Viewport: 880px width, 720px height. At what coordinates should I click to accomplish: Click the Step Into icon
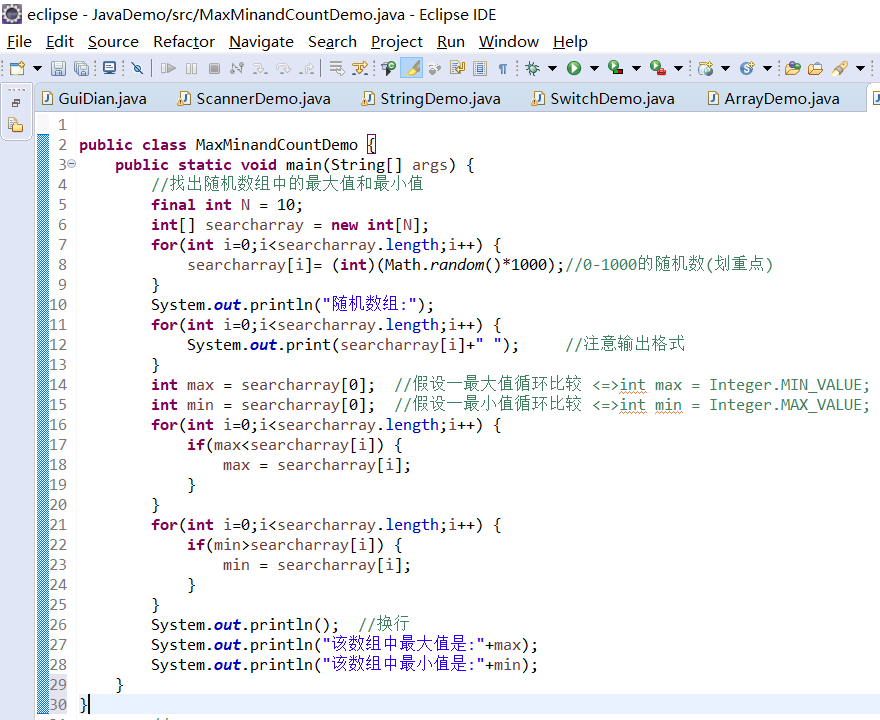(x=260, y=68)
